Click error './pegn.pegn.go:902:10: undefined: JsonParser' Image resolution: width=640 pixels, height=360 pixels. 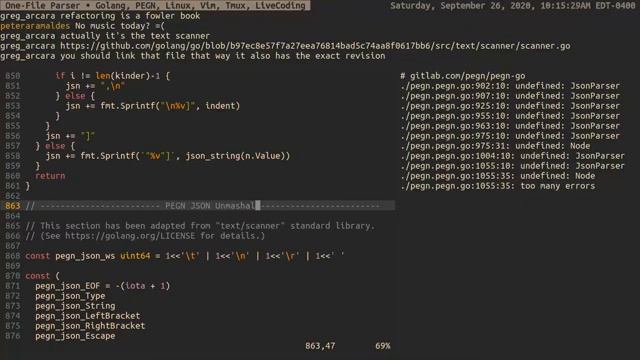pyautogui.click(x=510, y=86)
